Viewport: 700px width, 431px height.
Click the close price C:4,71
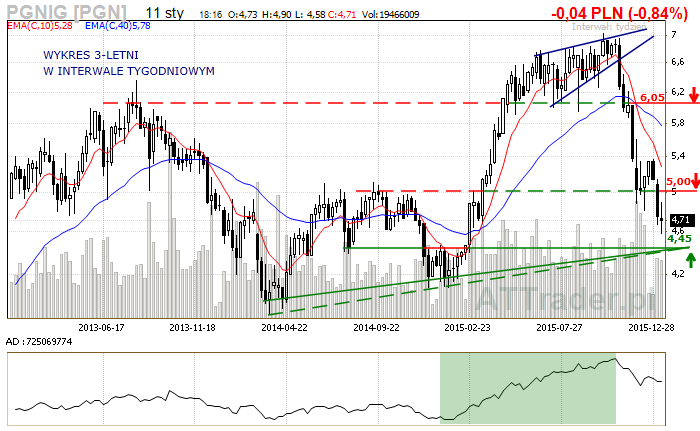[342, 15]
